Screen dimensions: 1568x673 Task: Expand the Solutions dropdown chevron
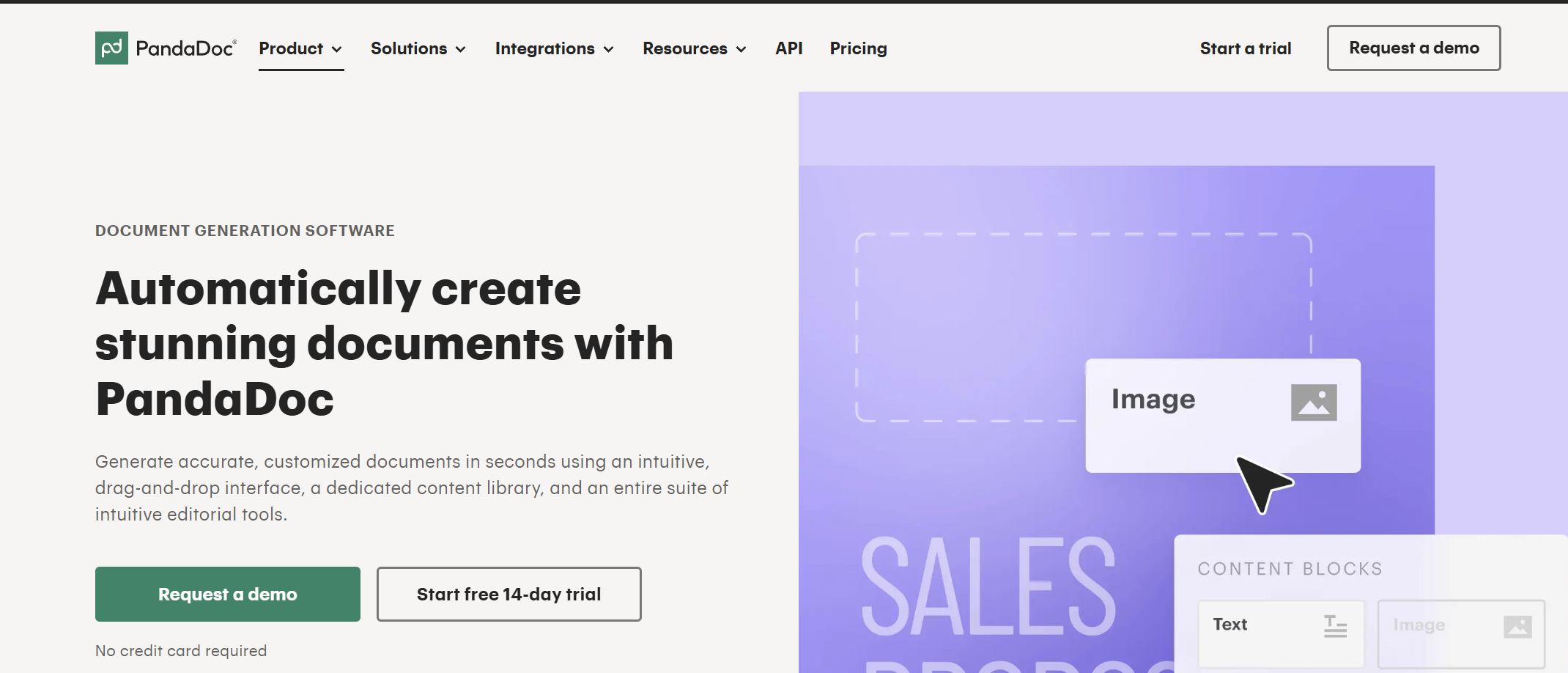click(x=461, y=49)
